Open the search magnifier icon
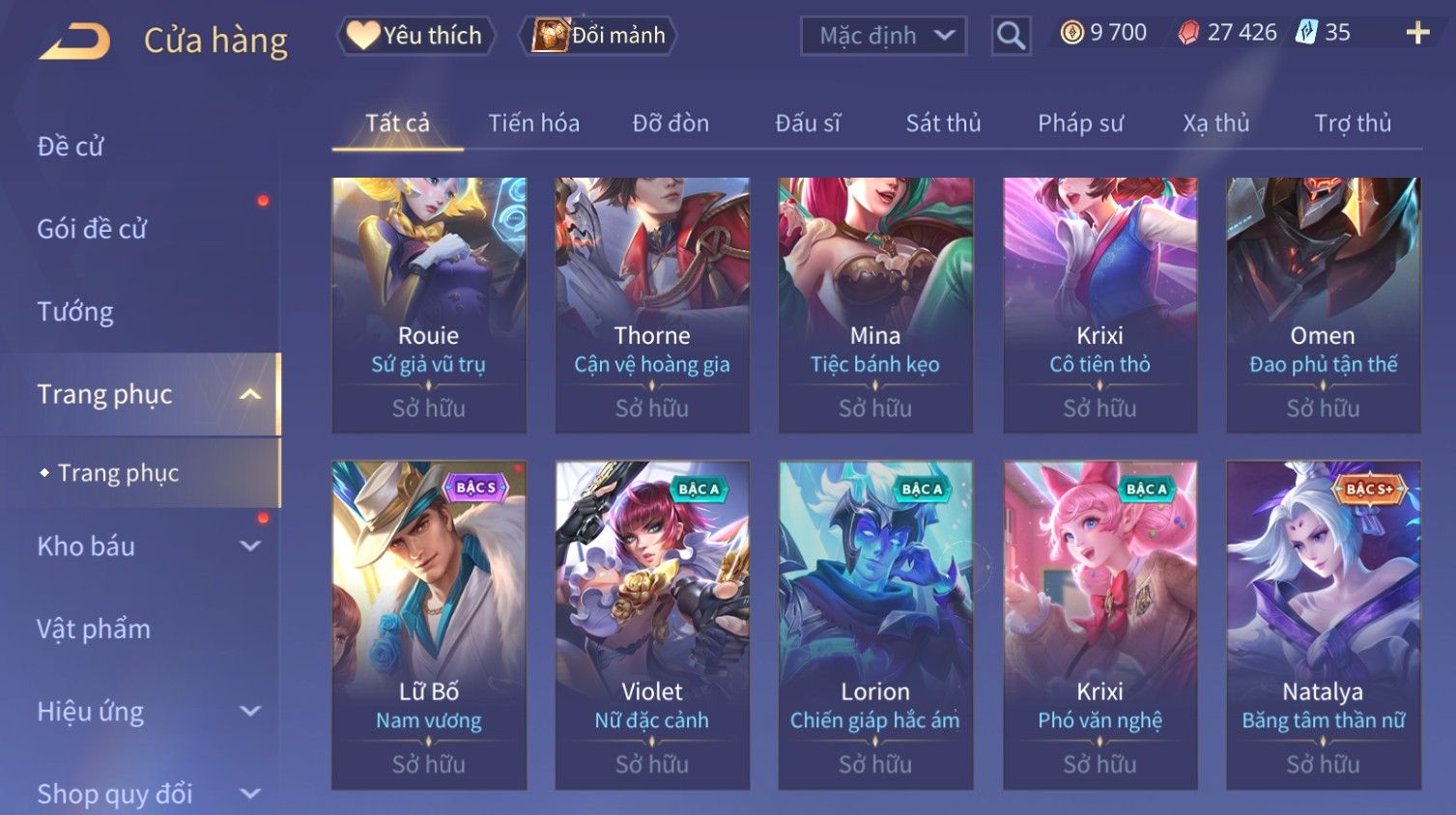 [x=1011, y=36]
